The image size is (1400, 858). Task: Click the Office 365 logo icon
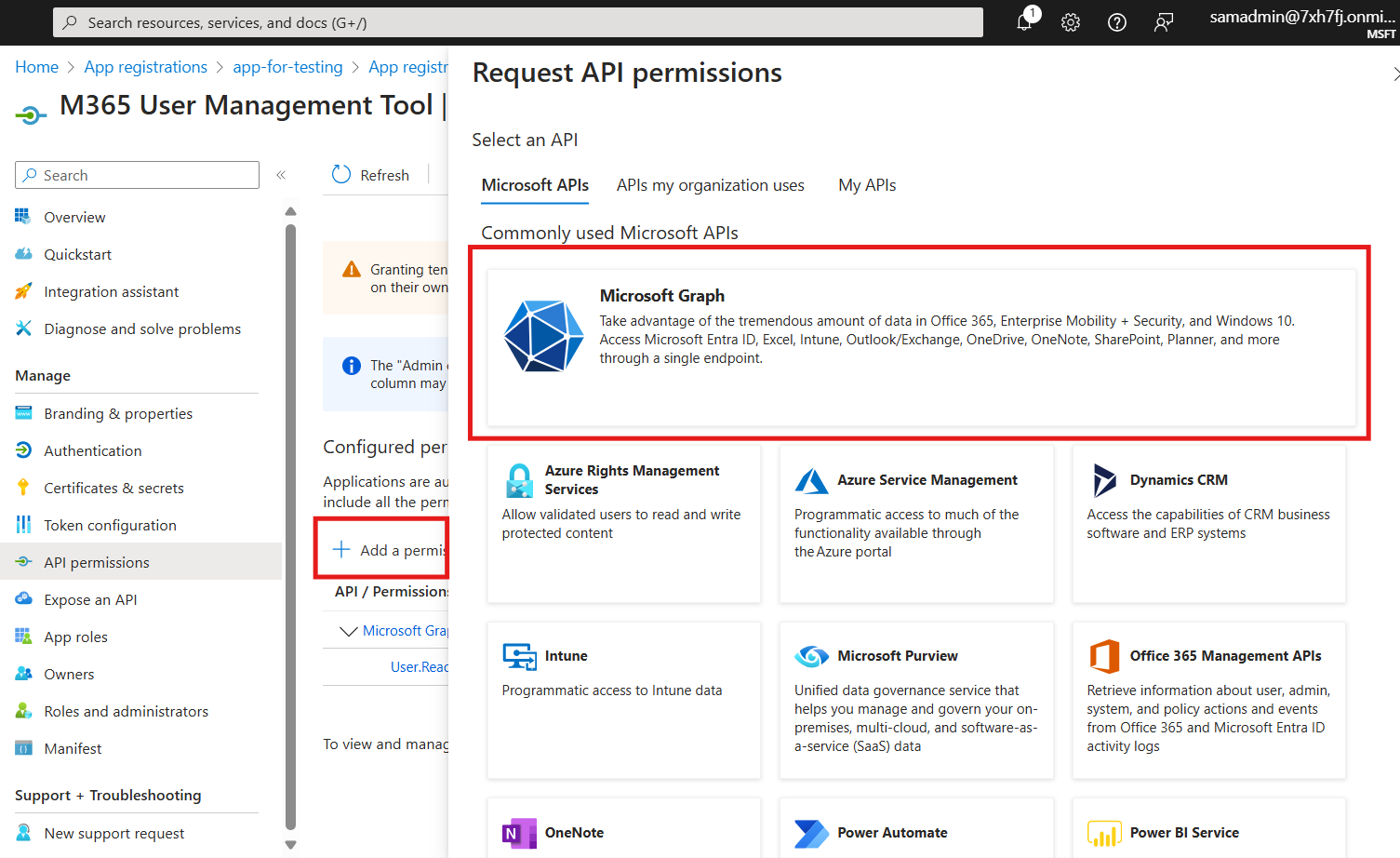(x=1104, y=656)
